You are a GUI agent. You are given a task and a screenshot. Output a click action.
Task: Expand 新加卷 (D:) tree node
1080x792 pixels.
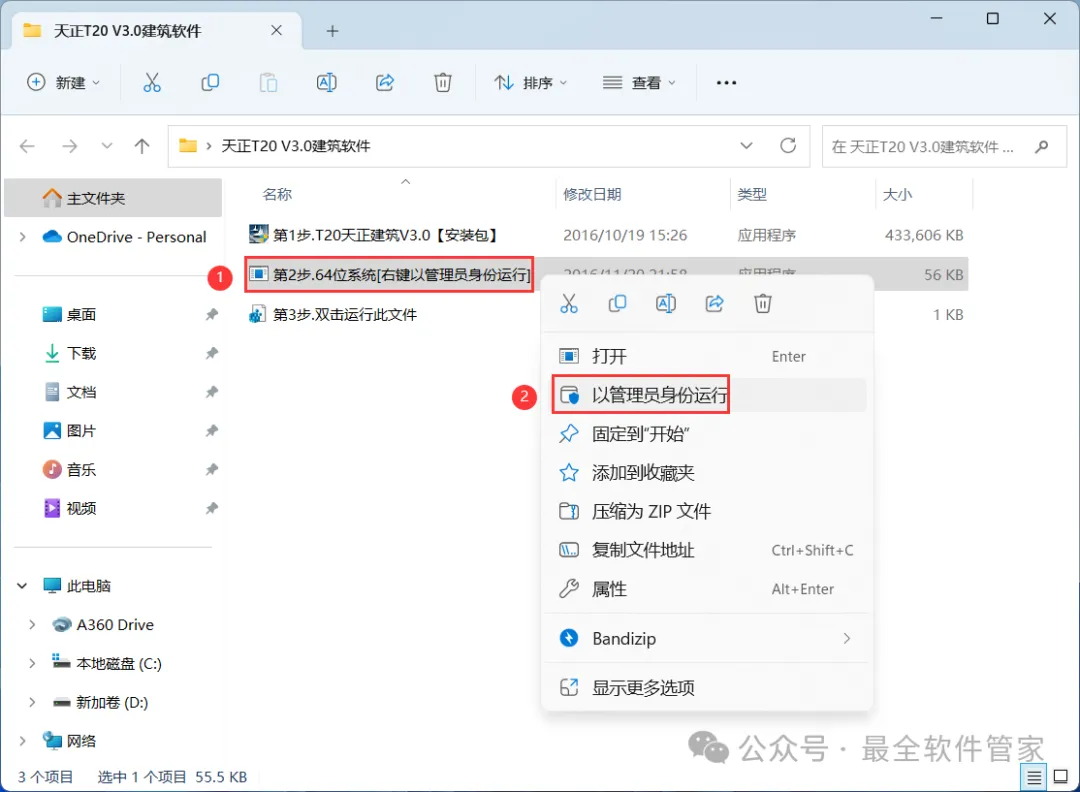pyautogui.click(x=32, y=702)
